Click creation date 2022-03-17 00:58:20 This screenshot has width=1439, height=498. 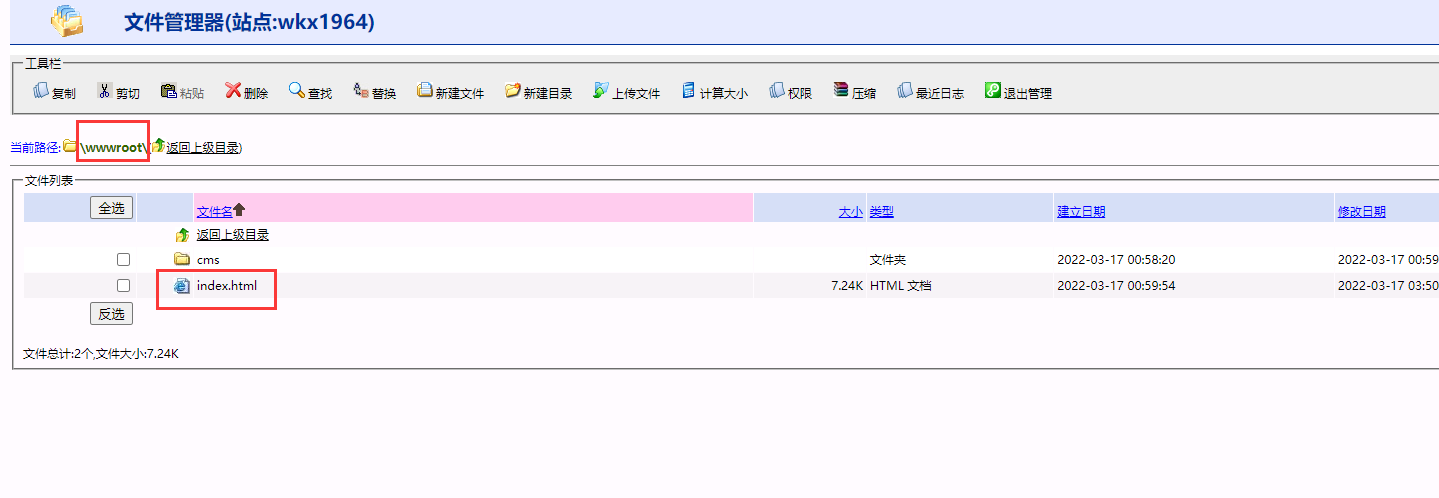coord(1116,260)
